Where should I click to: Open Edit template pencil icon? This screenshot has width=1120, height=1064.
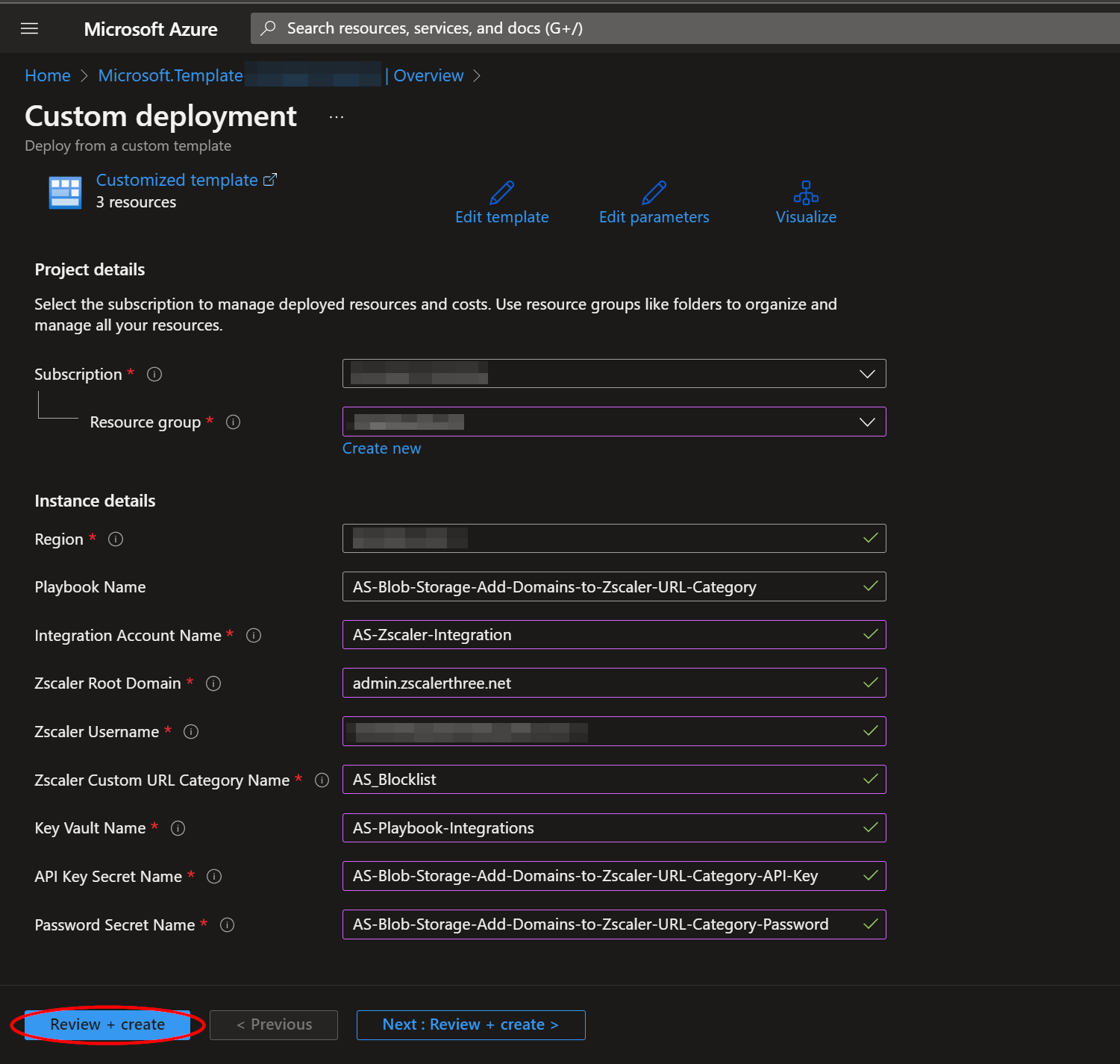coord(501,193)
